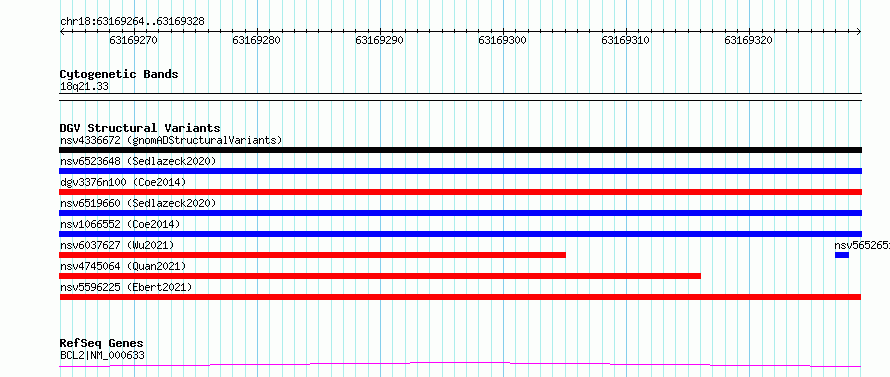Image resolution: width=890 pixels, height=377 pixels.
Task: Click ruler position 63169310
Action: [626, 40]
